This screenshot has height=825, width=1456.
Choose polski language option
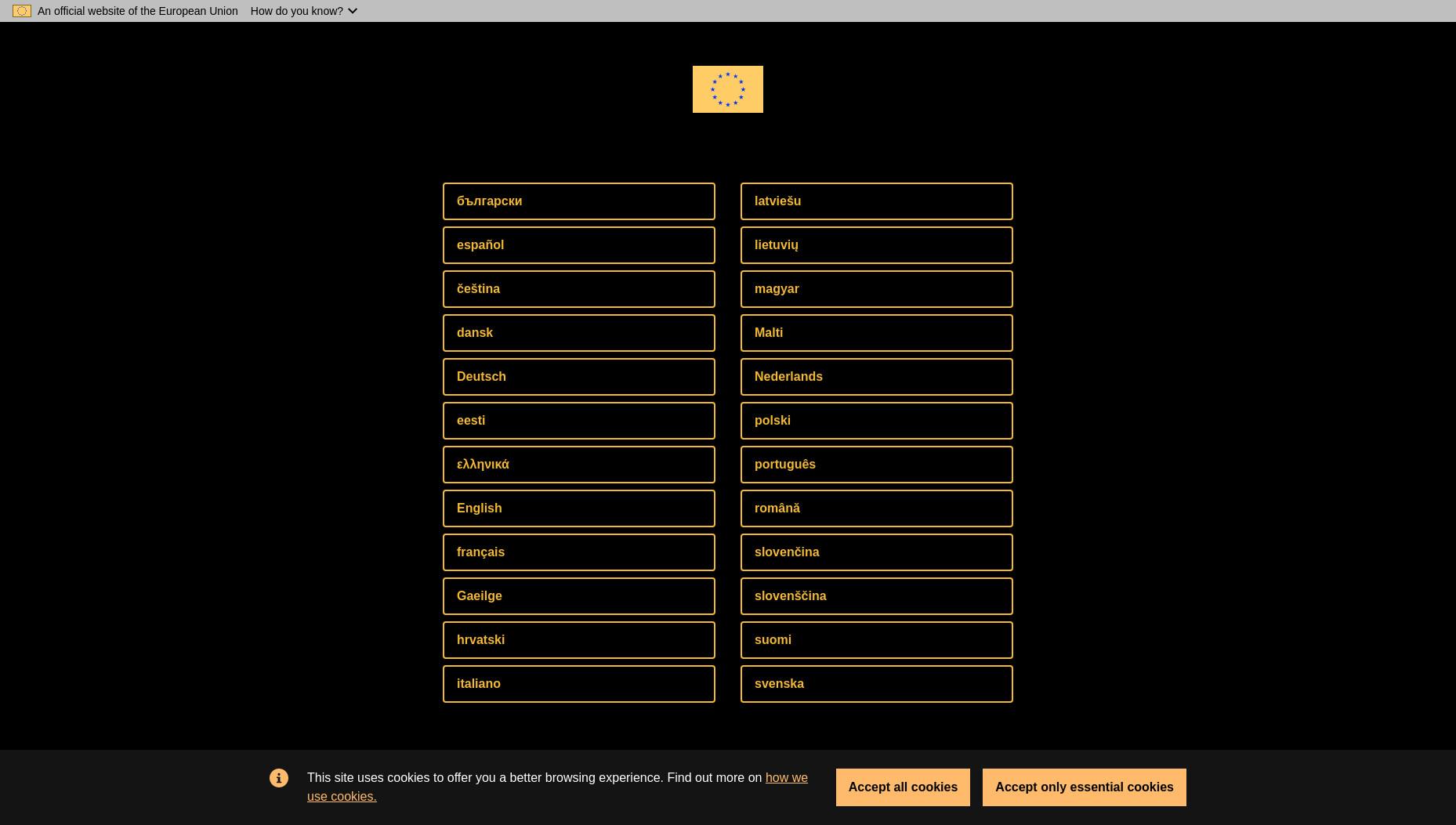click(877, 421)
